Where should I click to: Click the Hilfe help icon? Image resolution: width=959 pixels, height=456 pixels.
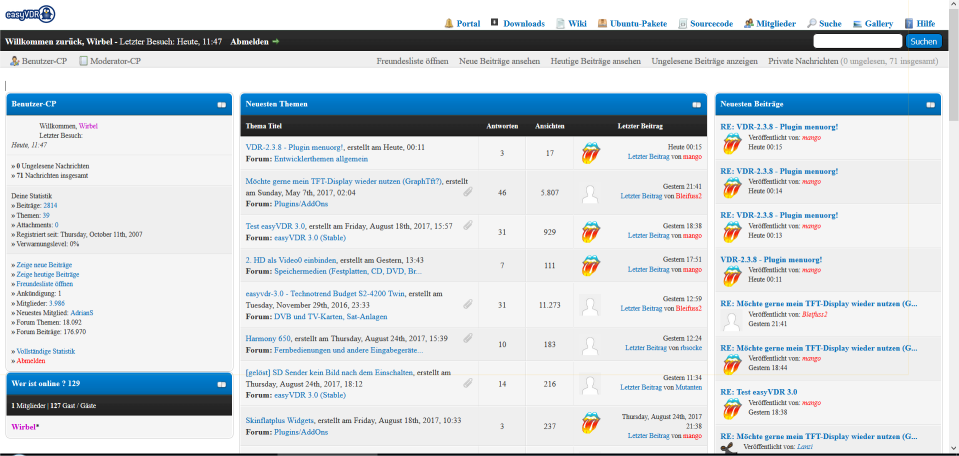tap(909, 23)
